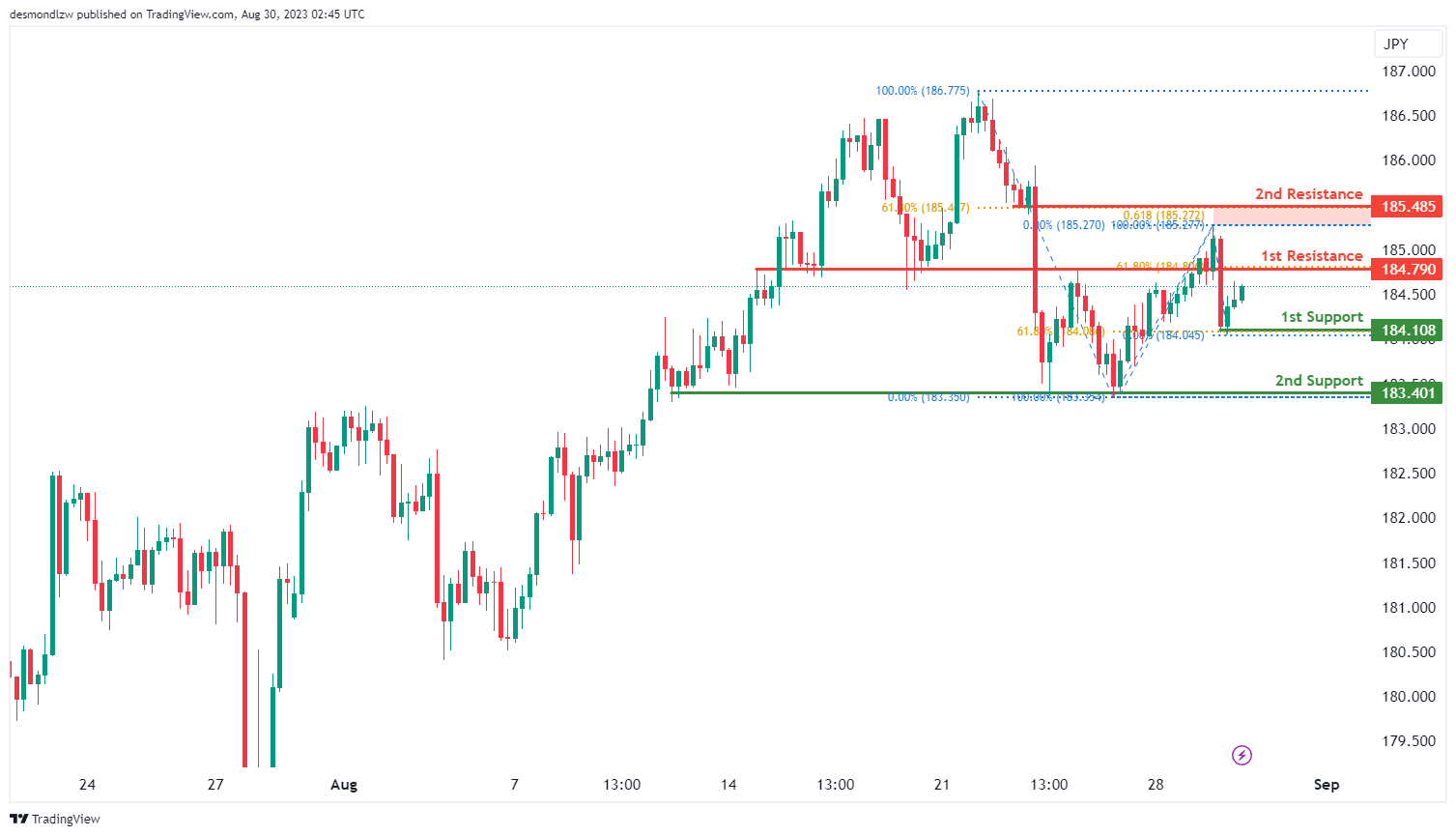The image size is (1456, 836).
Task: Select the 184.108 green price tag
Action: (x=1407, y=331)
